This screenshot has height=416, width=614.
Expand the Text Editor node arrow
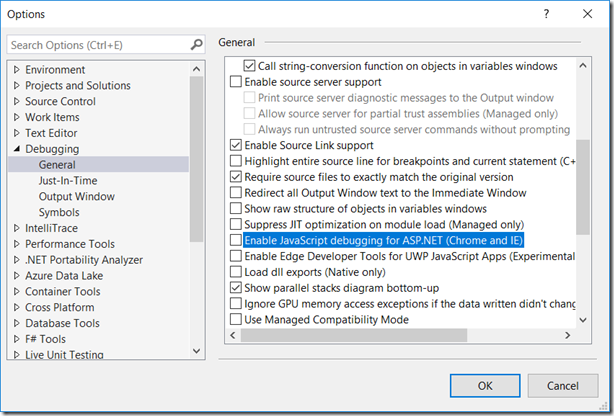tap(16, 133)
